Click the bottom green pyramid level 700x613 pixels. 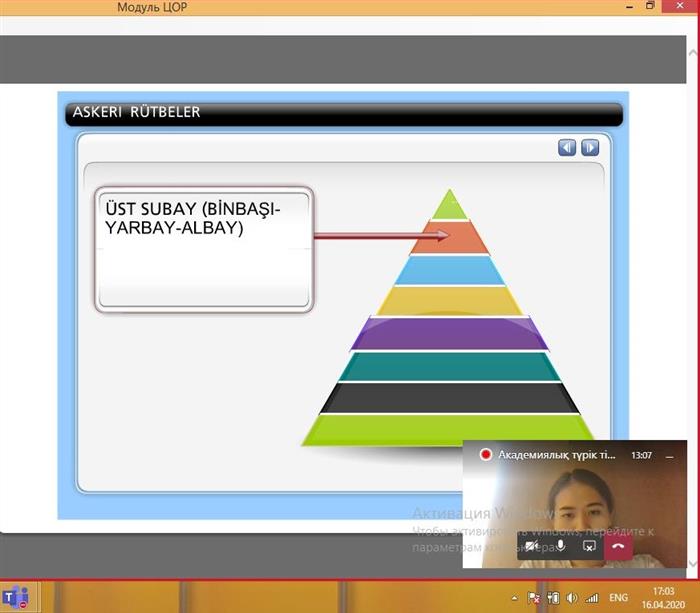(449, 430)
